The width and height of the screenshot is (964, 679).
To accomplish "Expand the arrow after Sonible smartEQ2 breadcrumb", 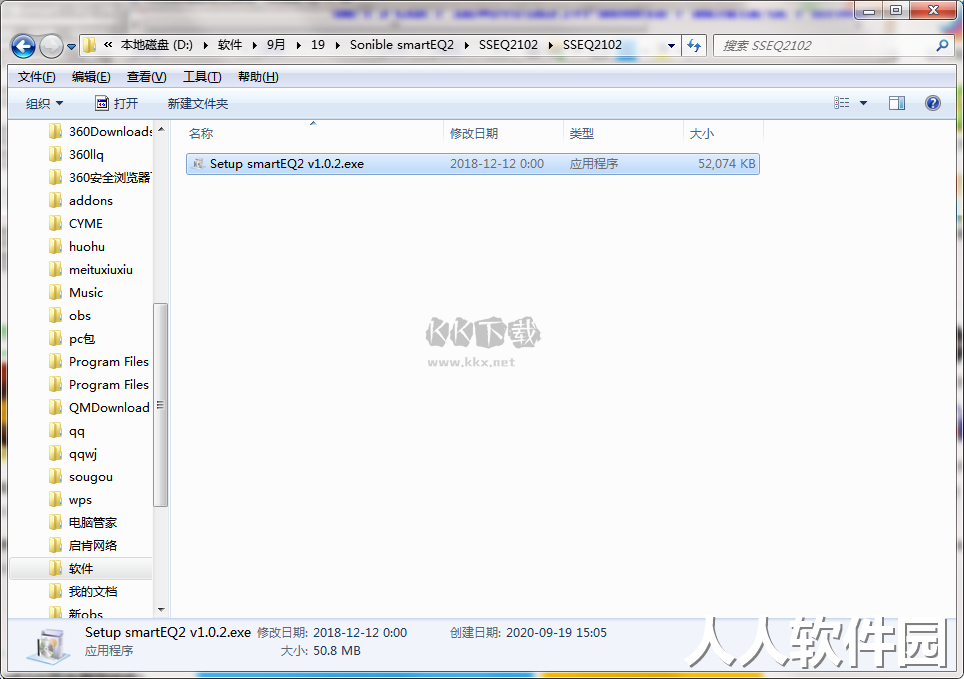I will (x=467, y=46).
